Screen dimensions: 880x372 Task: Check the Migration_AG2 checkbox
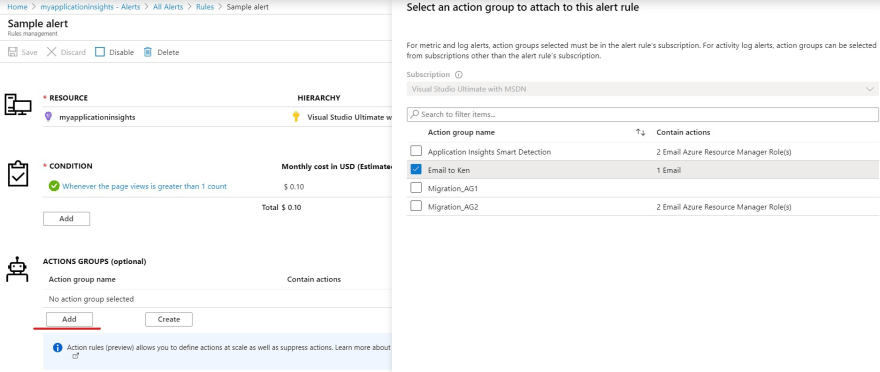coord(416,206)
